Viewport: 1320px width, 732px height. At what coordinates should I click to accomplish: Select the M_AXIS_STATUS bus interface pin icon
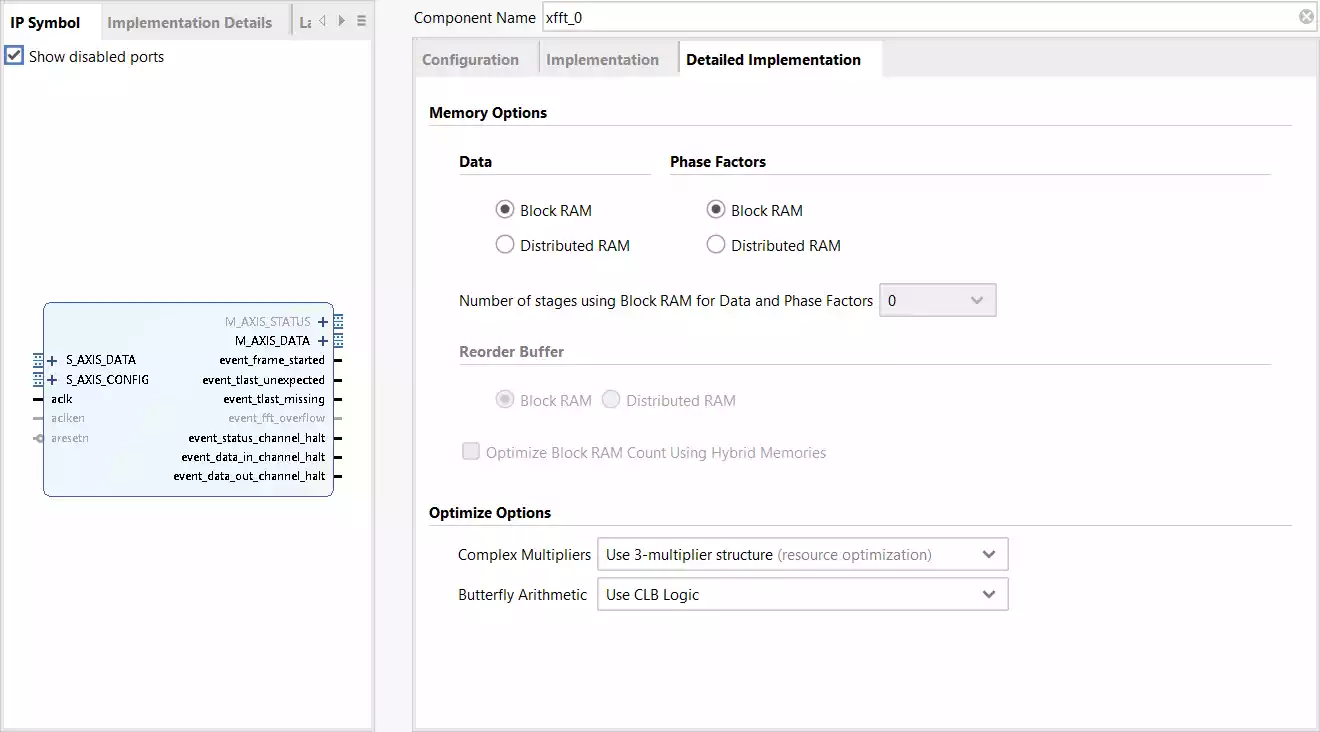pos(339,322)
